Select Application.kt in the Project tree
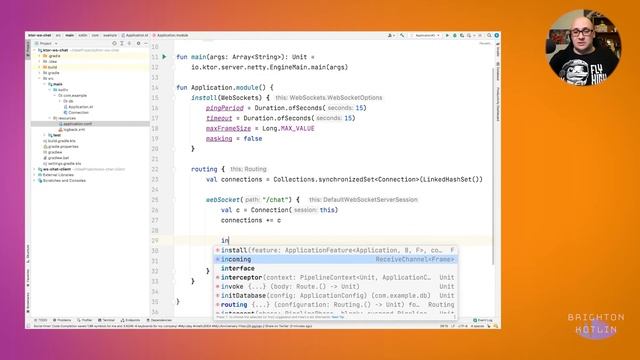 click(78, 107)
